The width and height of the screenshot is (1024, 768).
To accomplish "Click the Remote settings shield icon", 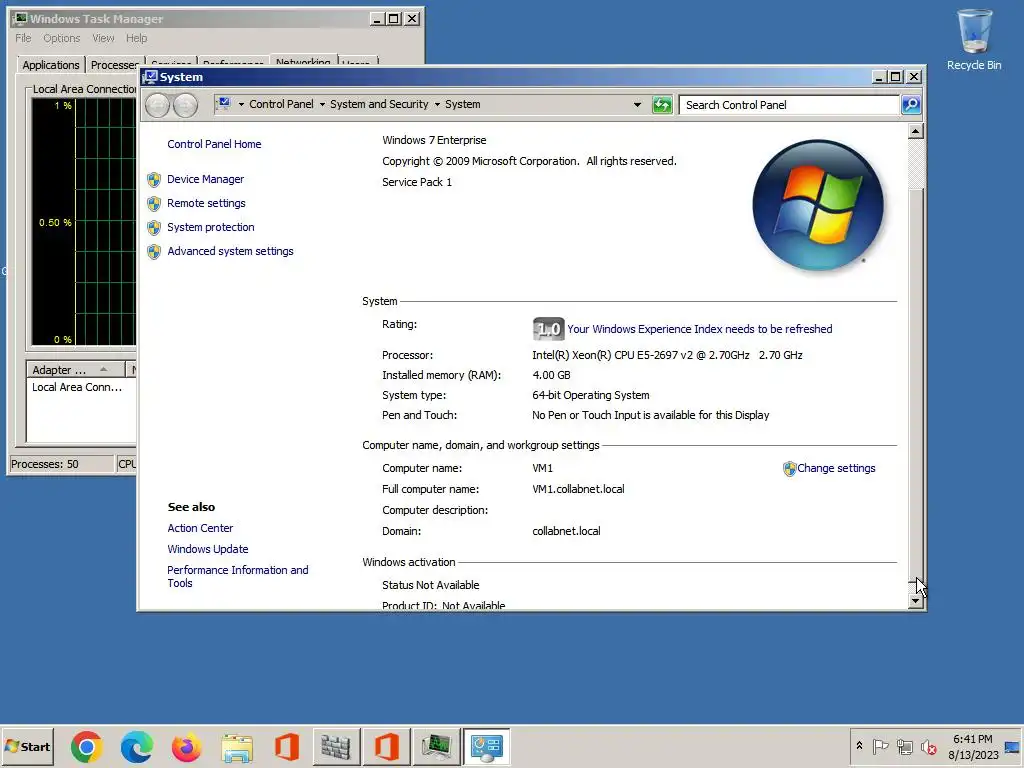I will pyautogui.click(x=154, y=204).
